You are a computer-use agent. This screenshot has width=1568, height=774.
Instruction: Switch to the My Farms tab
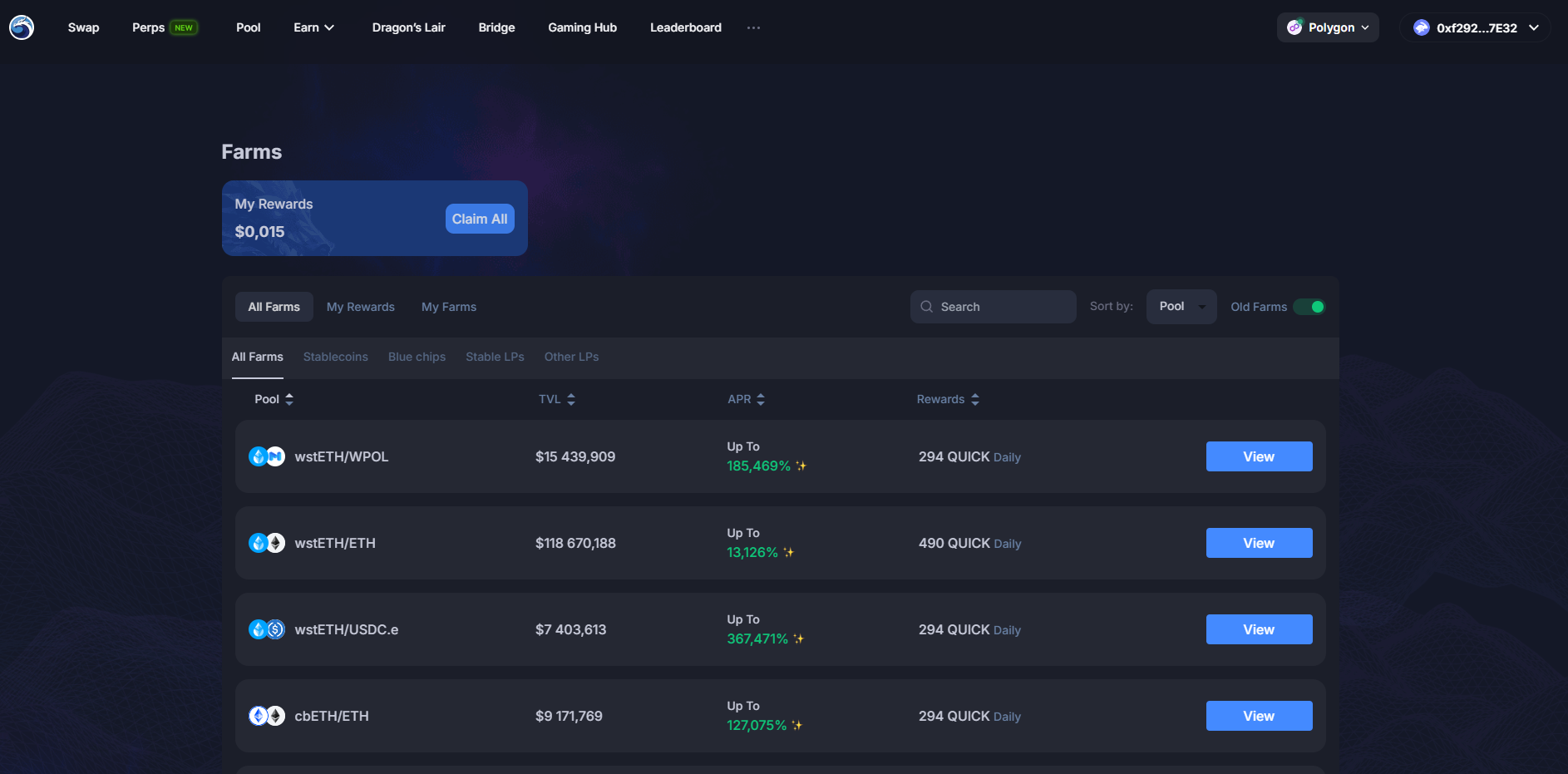[x=449, y=307]
